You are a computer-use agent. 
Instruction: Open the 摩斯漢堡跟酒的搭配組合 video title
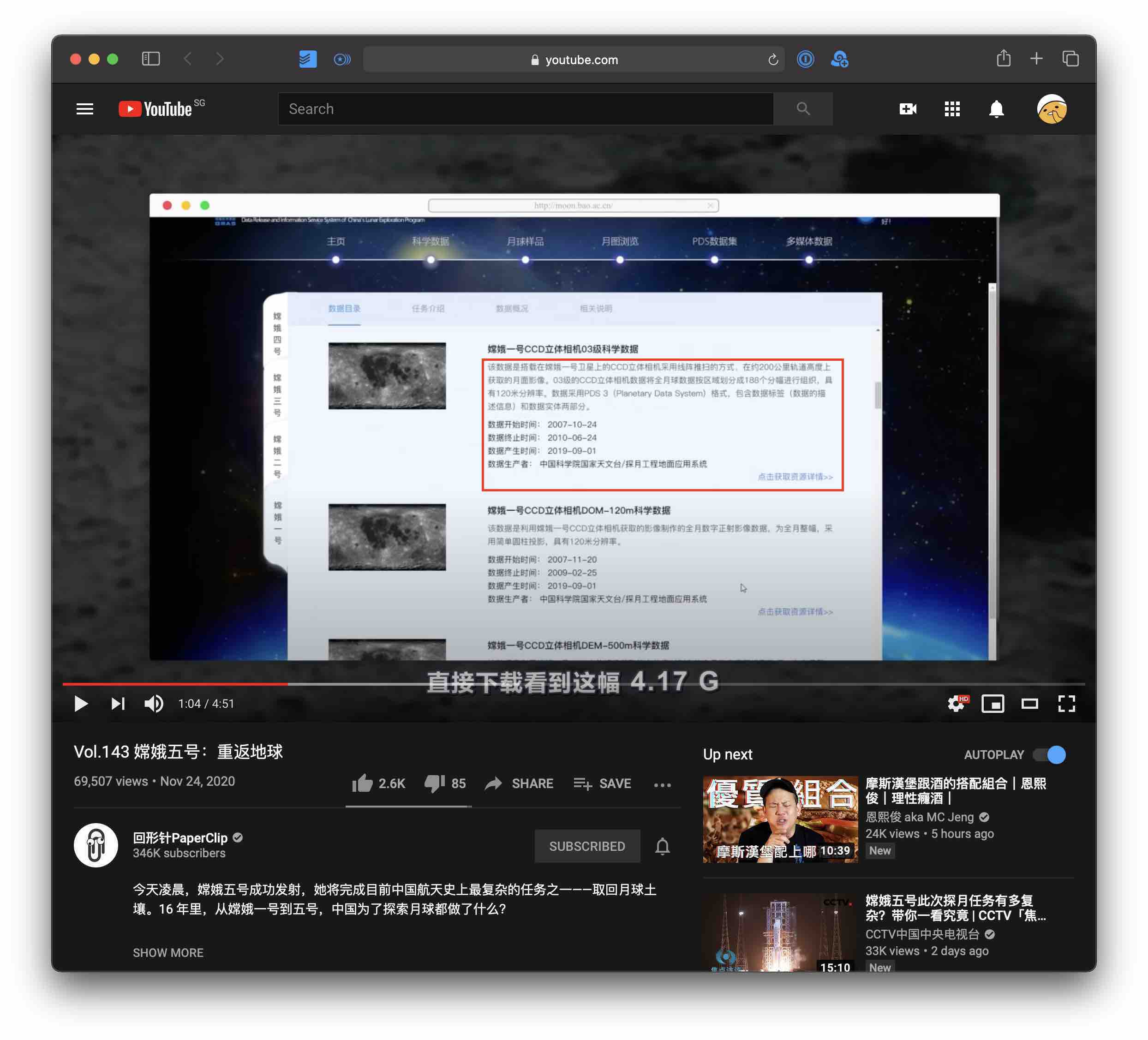tap(956, 790)
